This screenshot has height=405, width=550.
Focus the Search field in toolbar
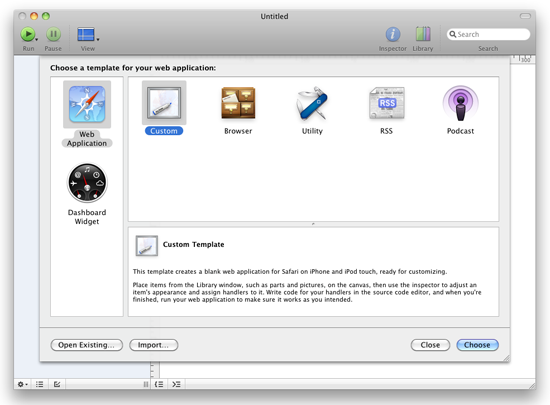(x=488, y=34)
